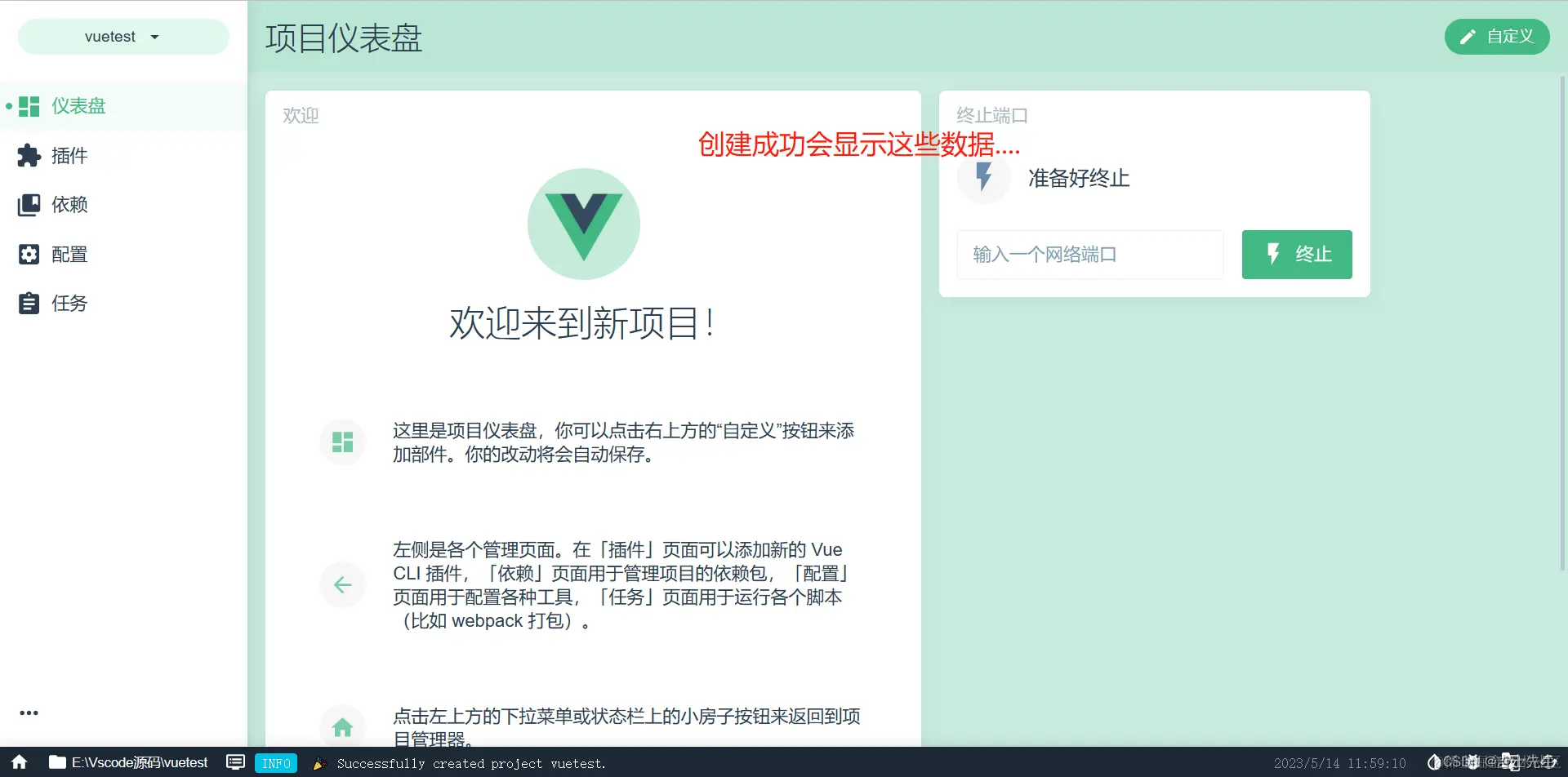Switch to the 任务 page in the sidebar
The width and height of the screenshot is (1568, 777).
click(x=69, y=303)
